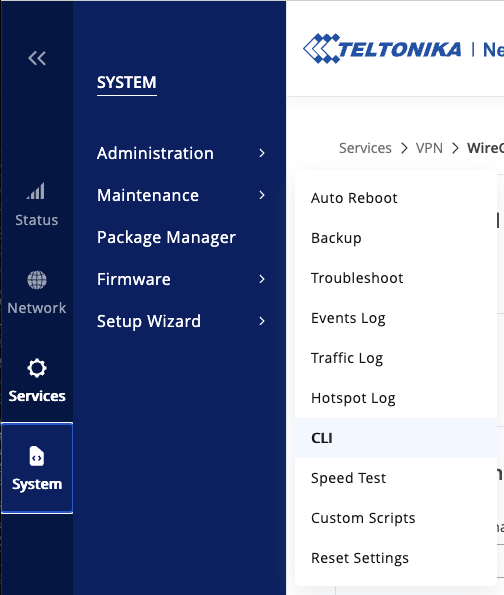Collapse sidebar with double chevron icon
Image resolution: width=504 pixels, height=595 pixels.
pos(37,58)
